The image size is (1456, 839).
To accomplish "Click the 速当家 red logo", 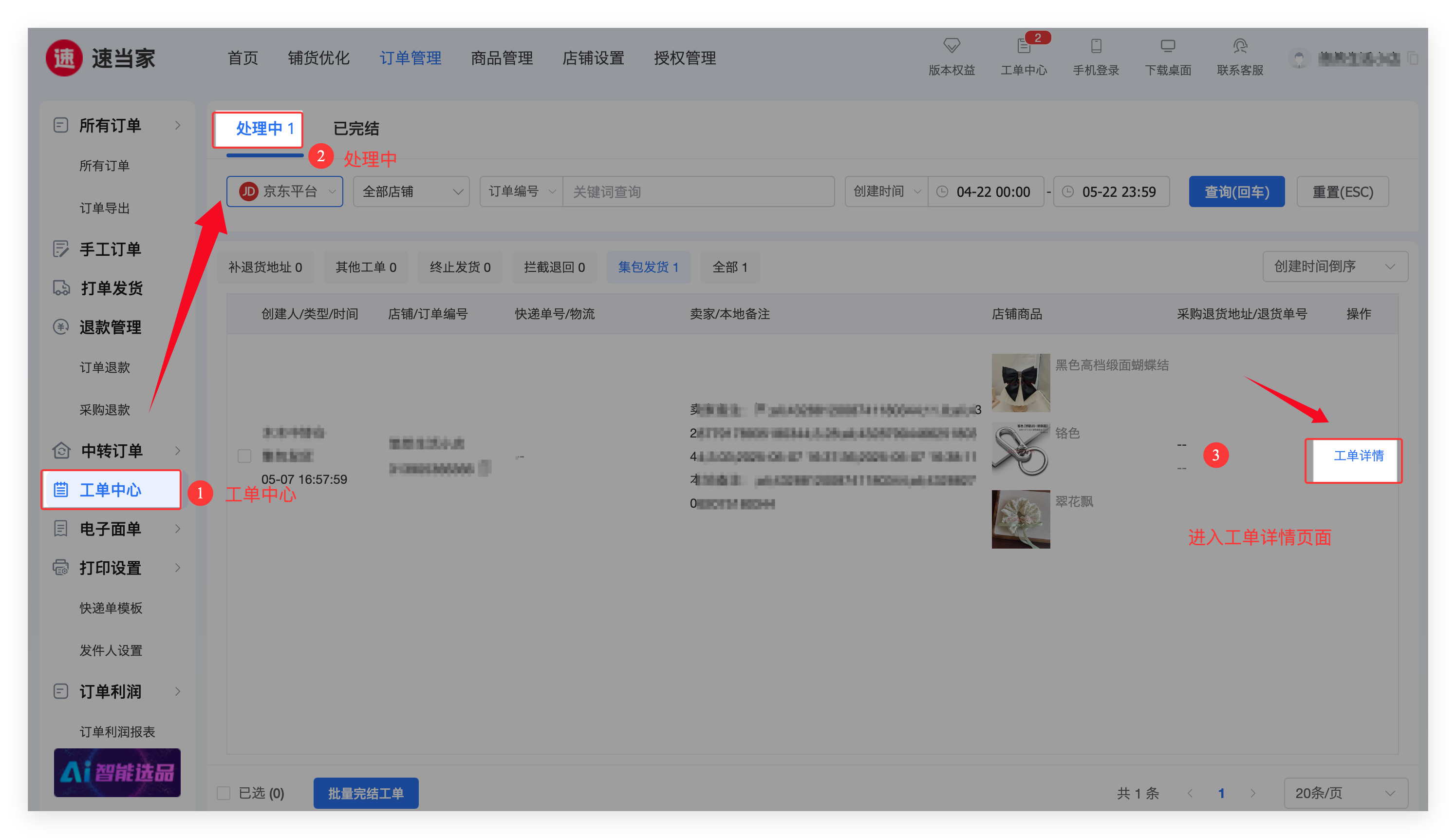I will (64, 58).
